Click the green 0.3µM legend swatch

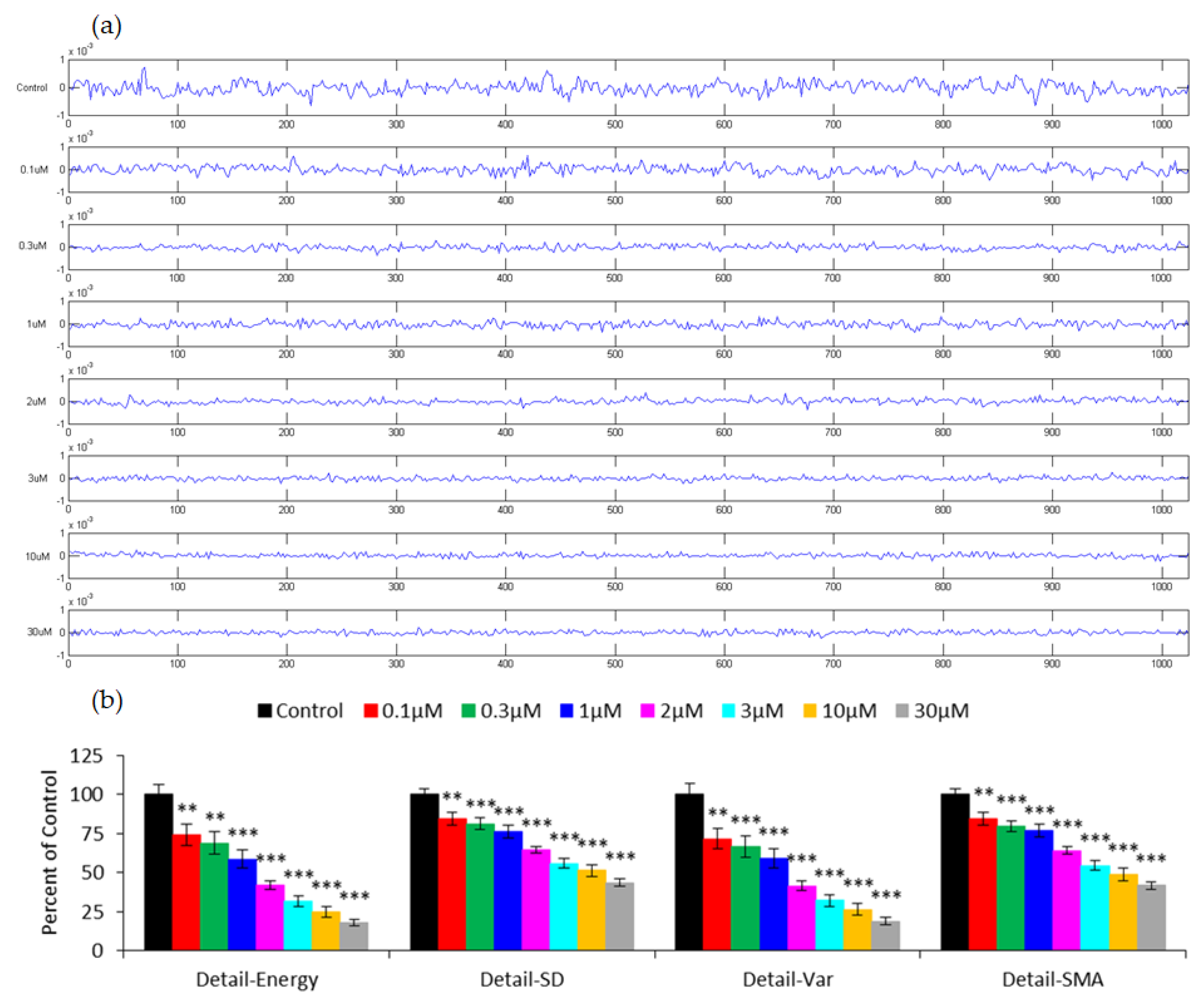[468, 710]
